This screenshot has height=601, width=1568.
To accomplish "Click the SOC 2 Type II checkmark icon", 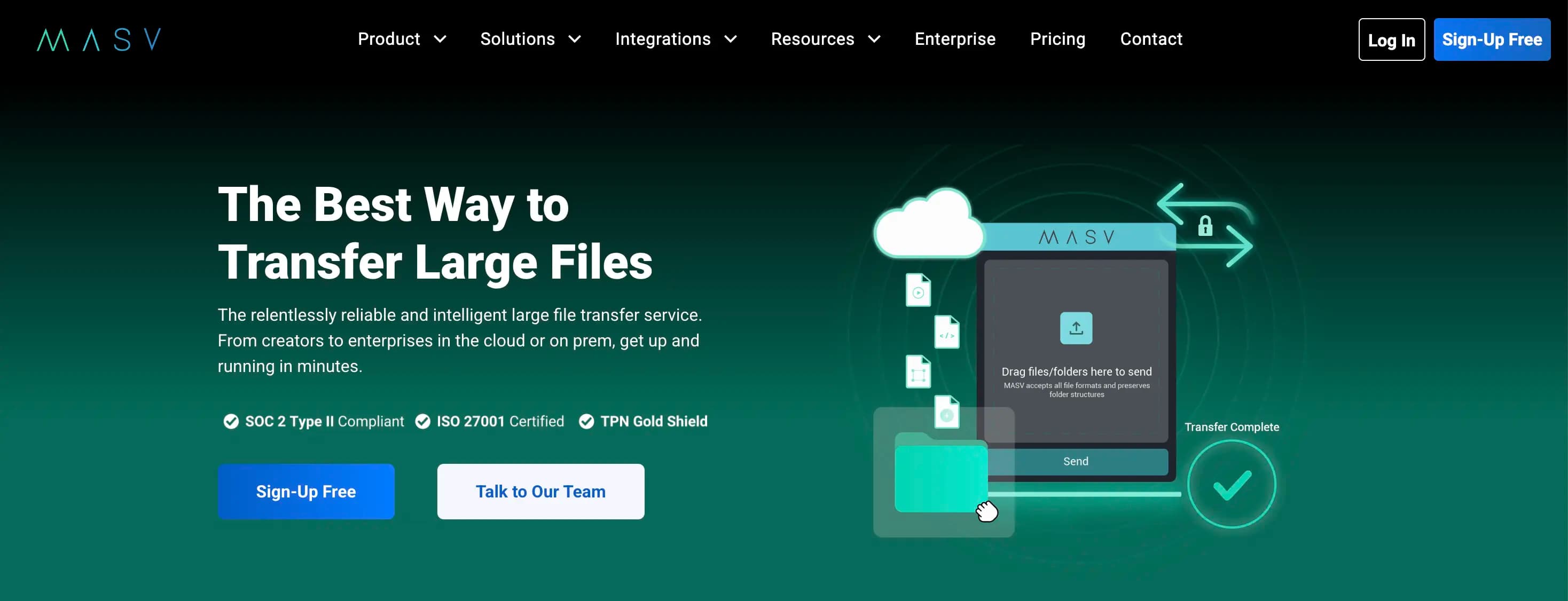I will 231,422.
